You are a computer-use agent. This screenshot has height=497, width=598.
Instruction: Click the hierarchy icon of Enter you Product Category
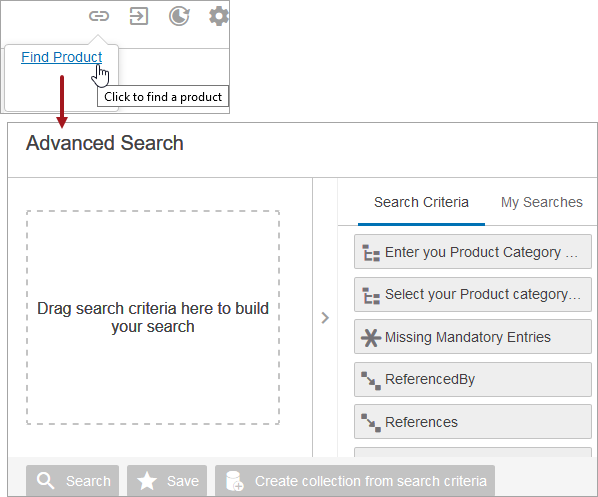click(371, 253)
